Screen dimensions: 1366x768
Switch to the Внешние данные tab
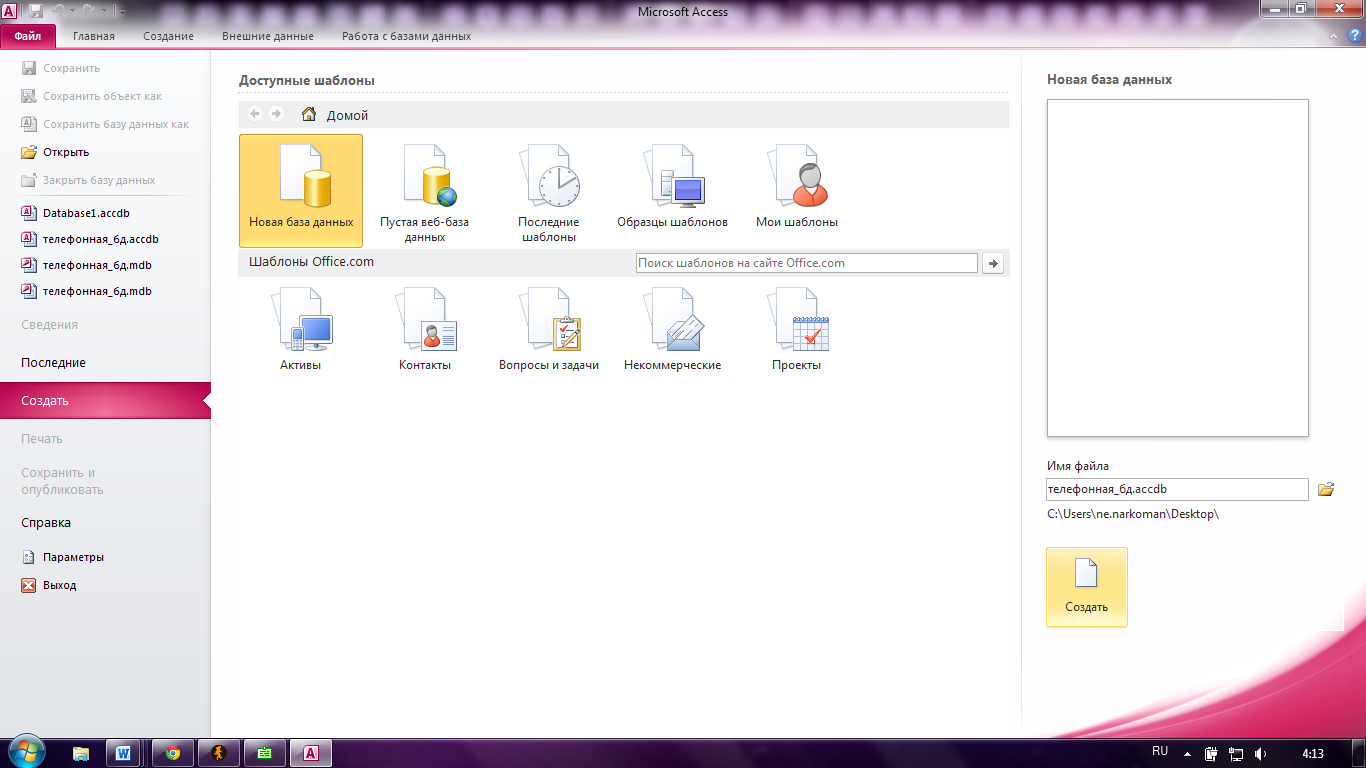point(268,36)
